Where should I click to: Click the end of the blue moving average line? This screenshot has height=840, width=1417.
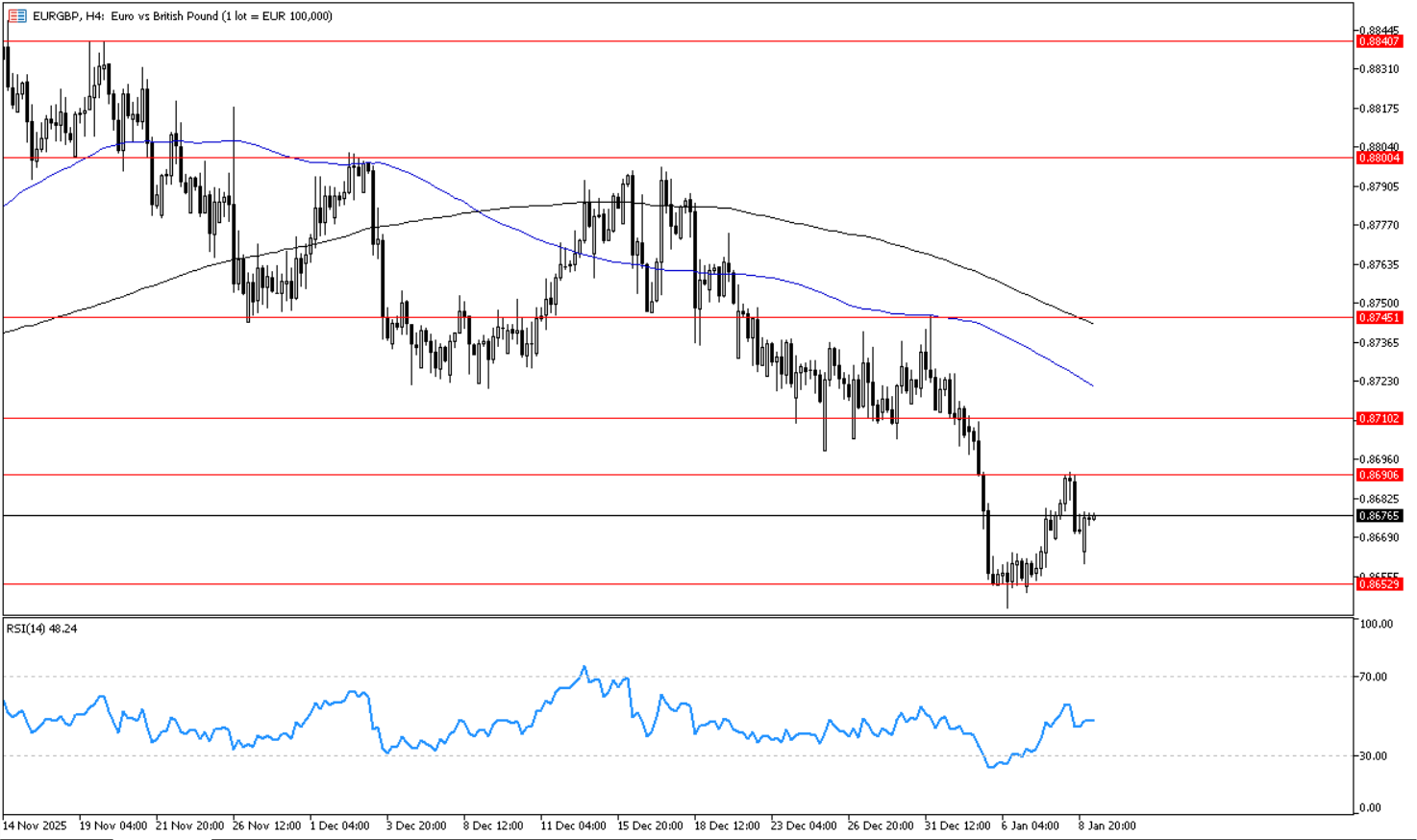pyautogui.click(x=1093, y=386)
